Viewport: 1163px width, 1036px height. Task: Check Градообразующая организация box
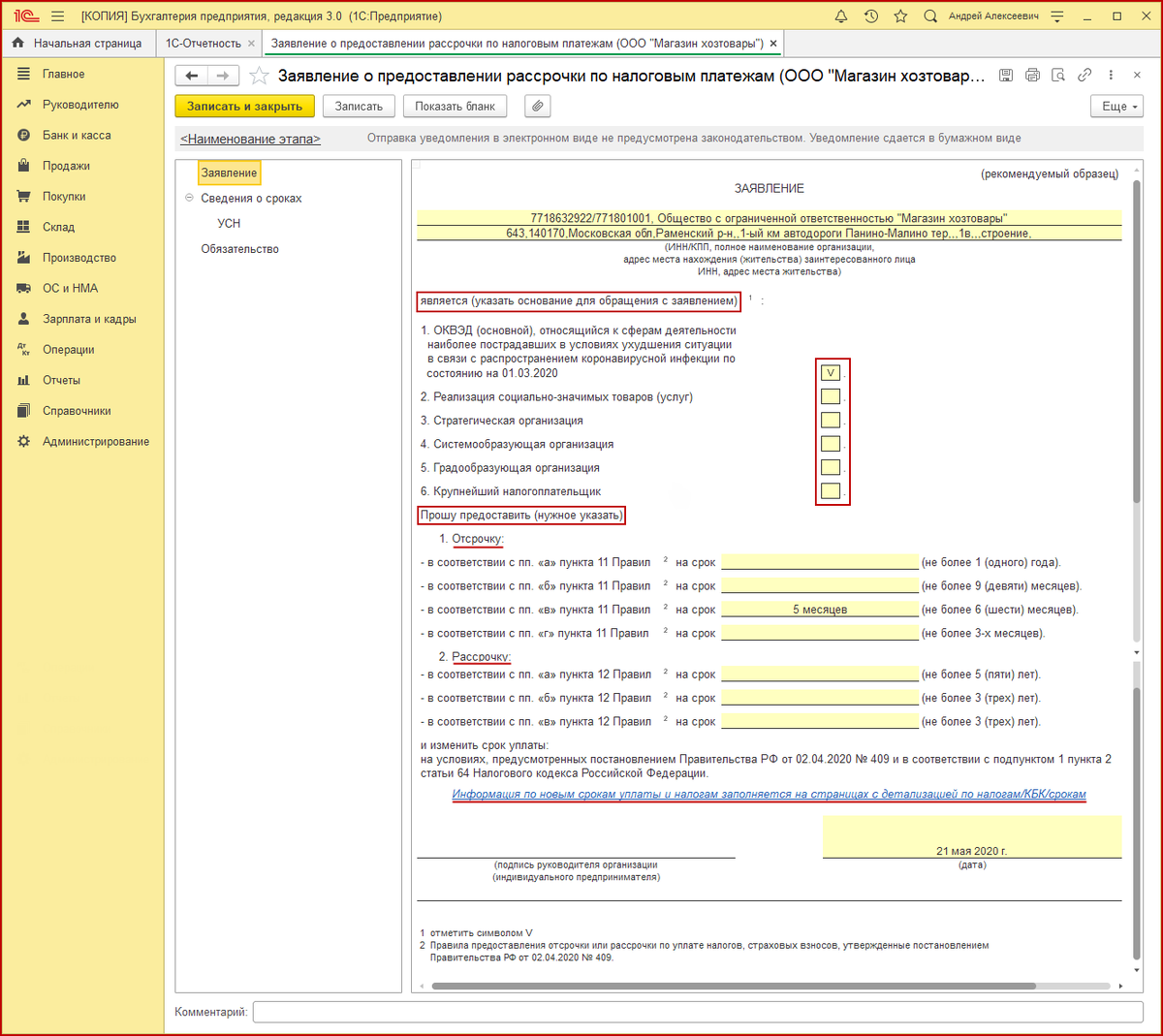[831, 467]
